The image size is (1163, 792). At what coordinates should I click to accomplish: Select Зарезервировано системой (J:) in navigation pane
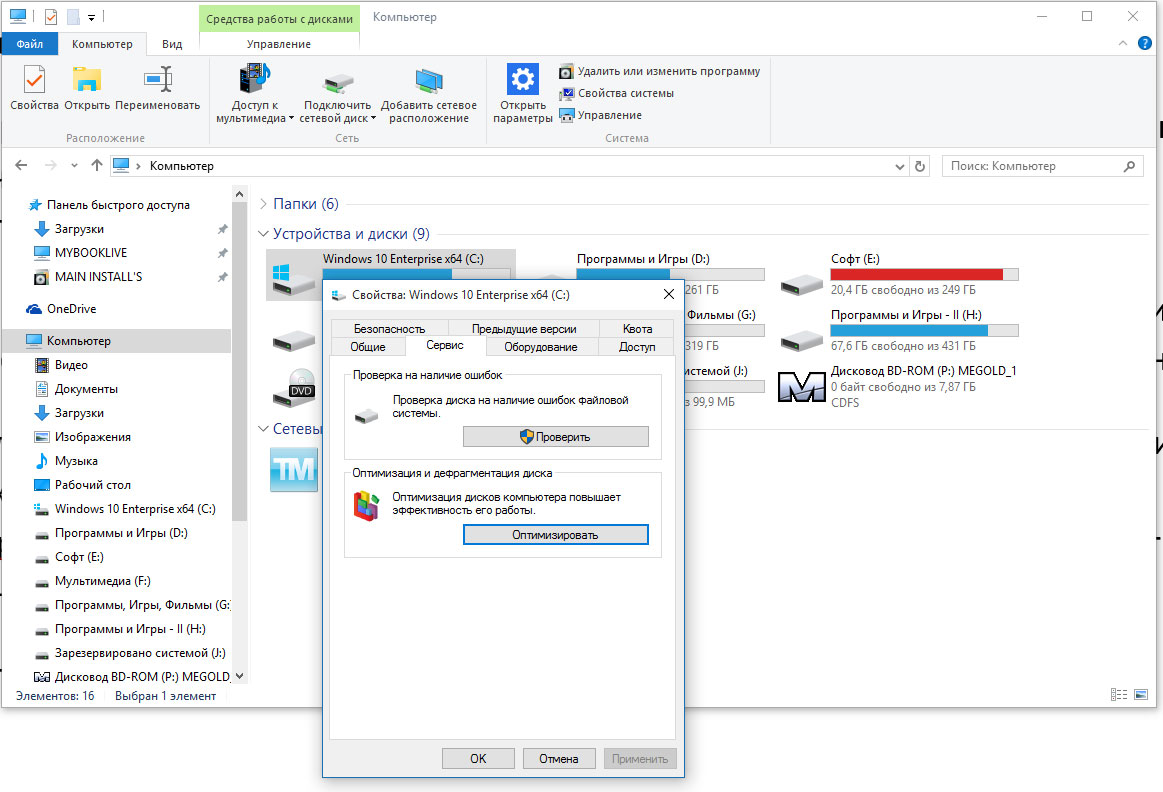pyautogui.click(x=140, y=653)
